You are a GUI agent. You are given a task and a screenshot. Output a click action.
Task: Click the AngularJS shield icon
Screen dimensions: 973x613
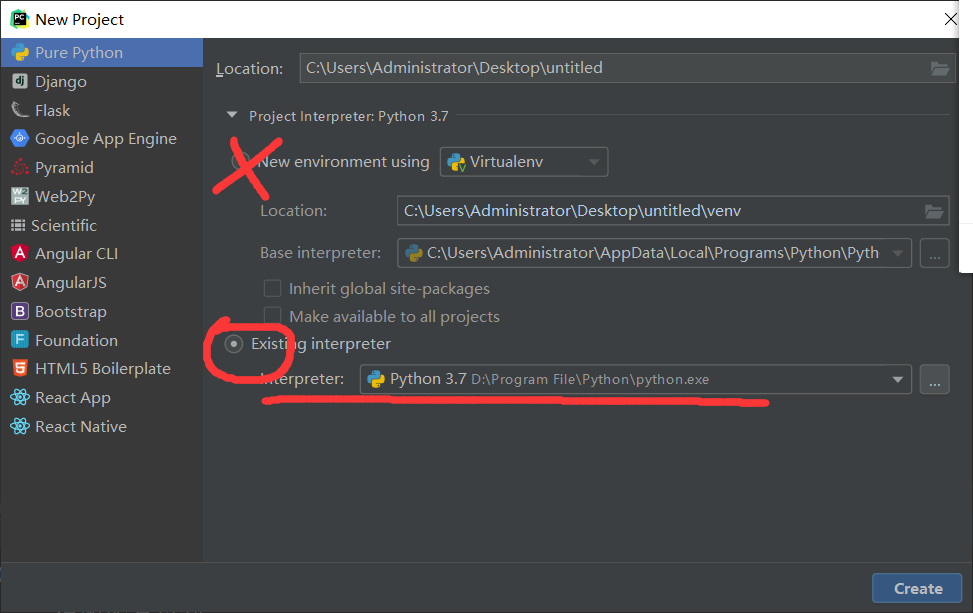tap(20, 282)
